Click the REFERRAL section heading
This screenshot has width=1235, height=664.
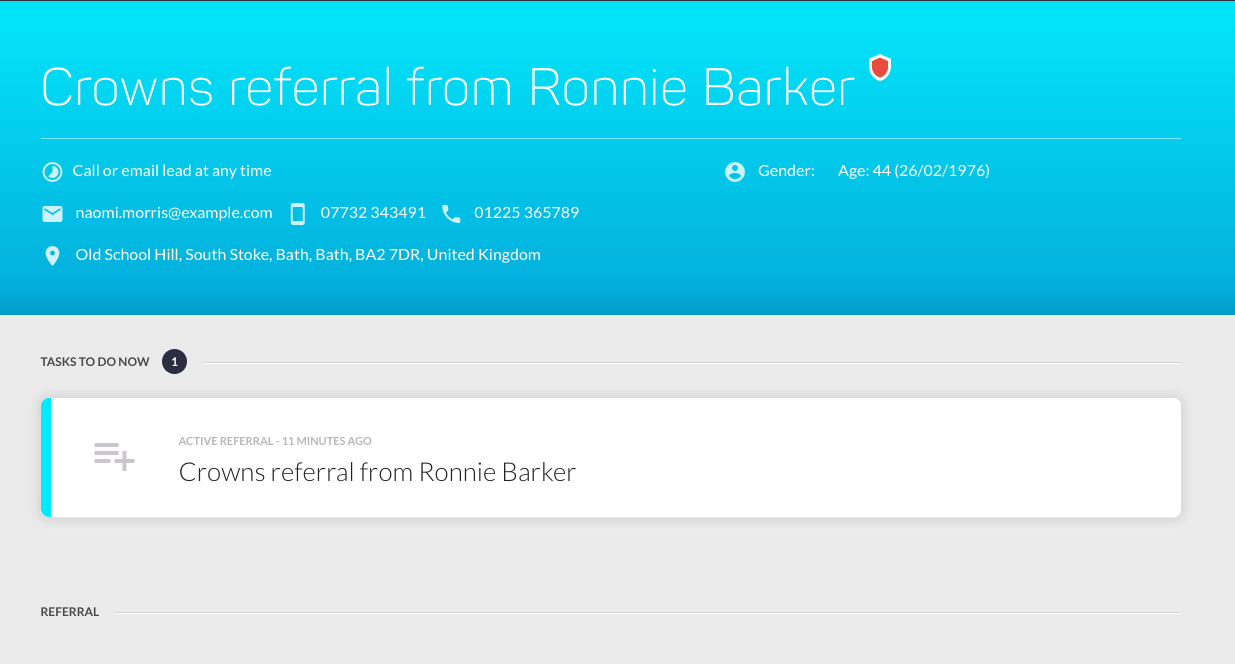click(70, 612)
